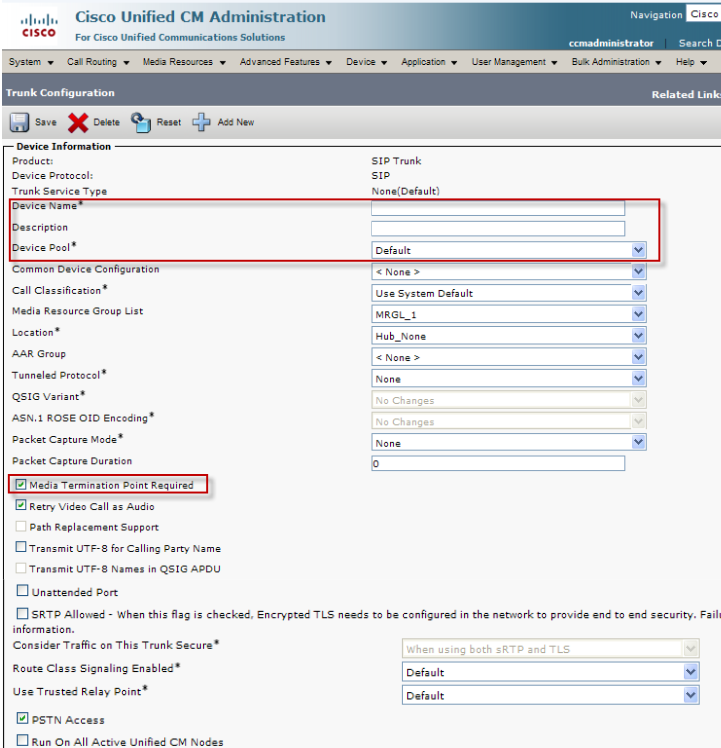721x748 pixels.
Task: Open the Device Pool dropdown
Action: pos(509,250)
